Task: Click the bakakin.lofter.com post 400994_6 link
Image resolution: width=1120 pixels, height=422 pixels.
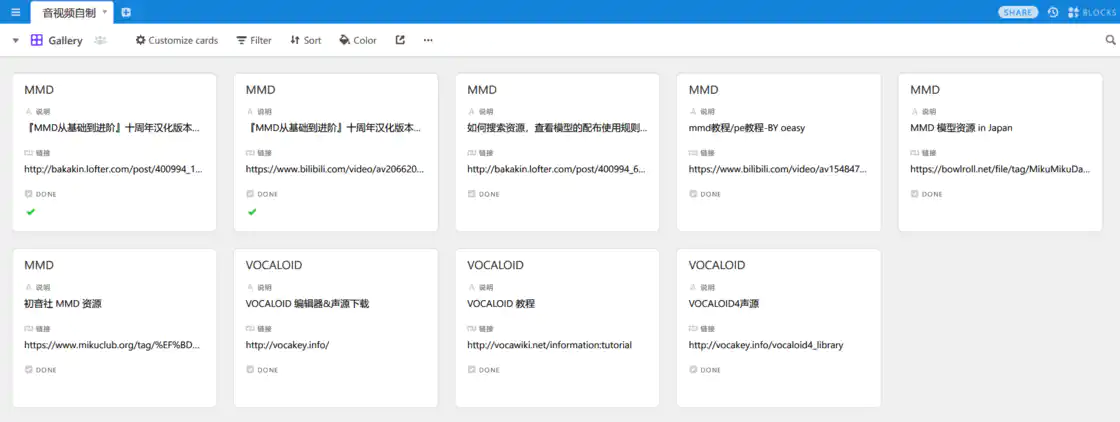Action: coord(557,170)
